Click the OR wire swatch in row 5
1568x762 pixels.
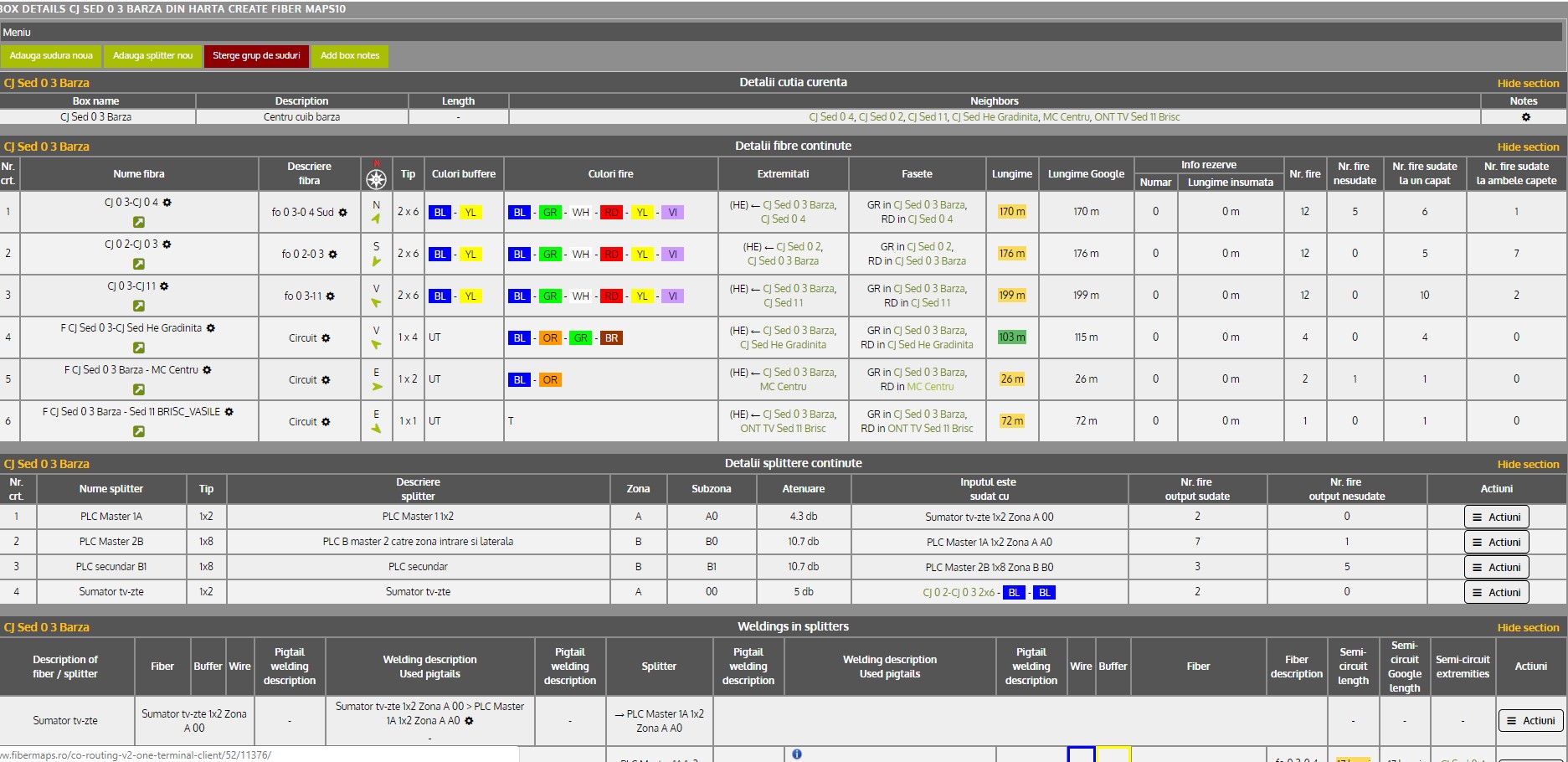(549, 380)
